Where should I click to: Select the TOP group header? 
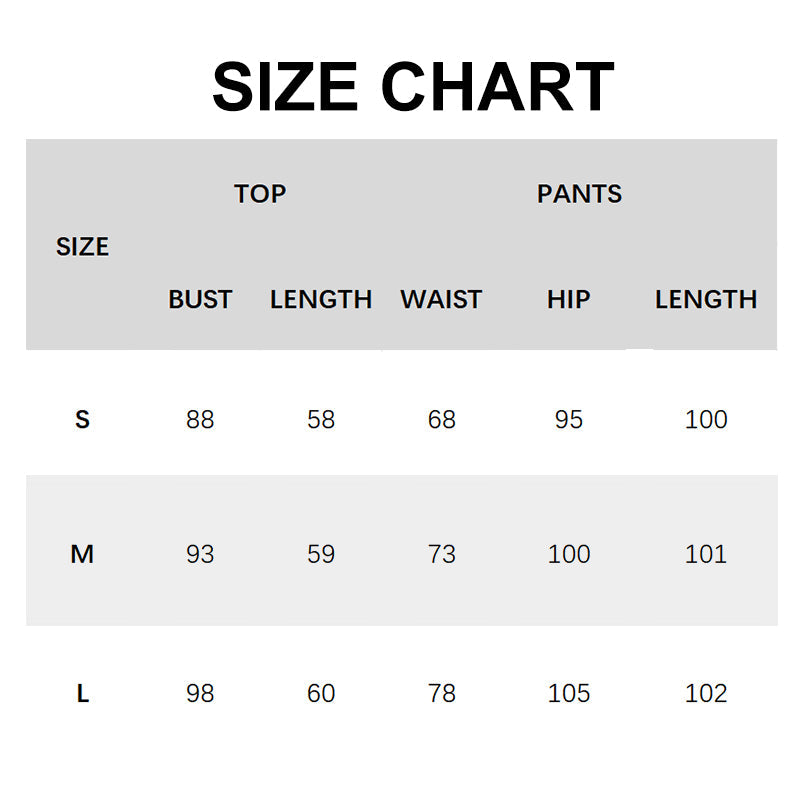[x=260, y=194]
